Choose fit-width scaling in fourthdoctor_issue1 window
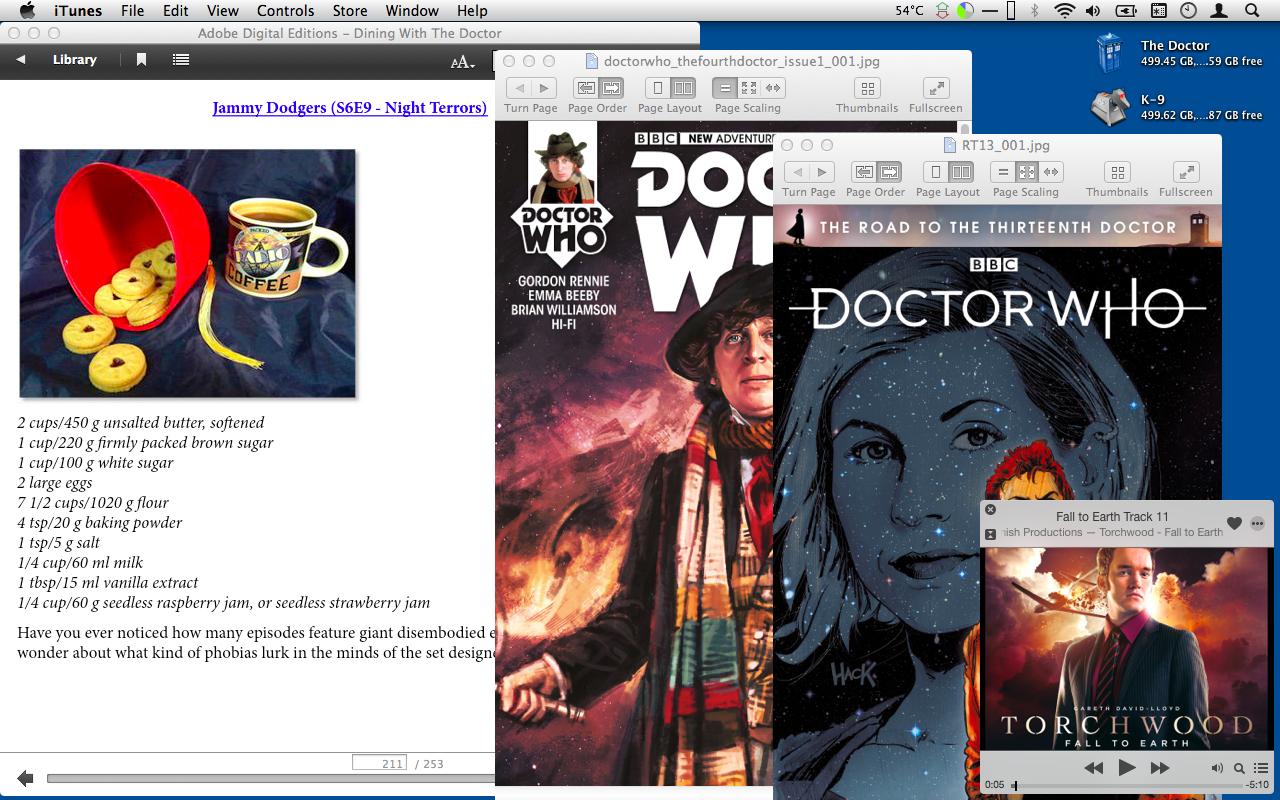 point(772,88)
